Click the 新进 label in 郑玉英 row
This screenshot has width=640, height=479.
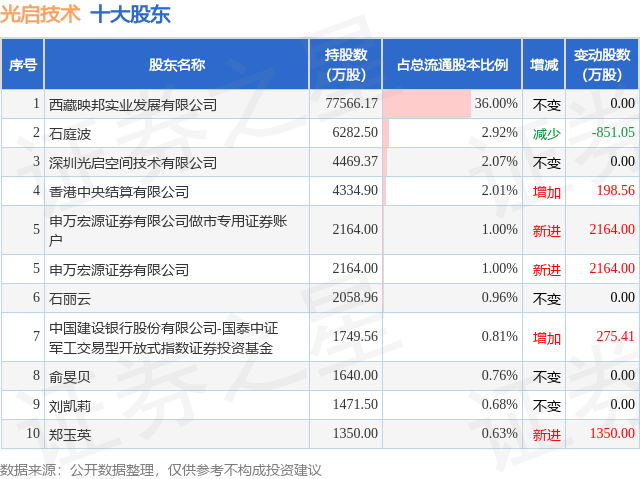pyautogui.click(x=546, y=434)
